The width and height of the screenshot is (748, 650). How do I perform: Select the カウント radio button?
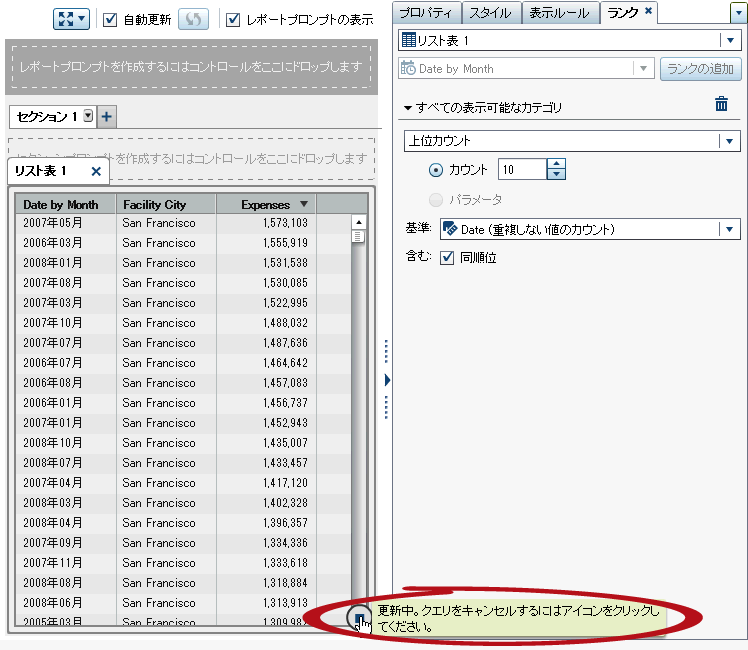[436, 170]
